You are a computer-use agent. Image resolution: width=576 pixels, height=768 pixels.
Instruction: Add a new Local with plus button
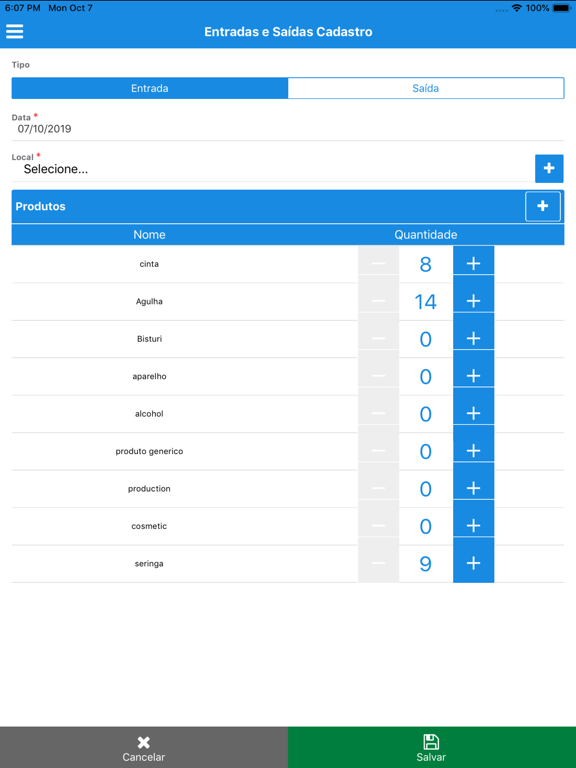click(x=549, y=168)
